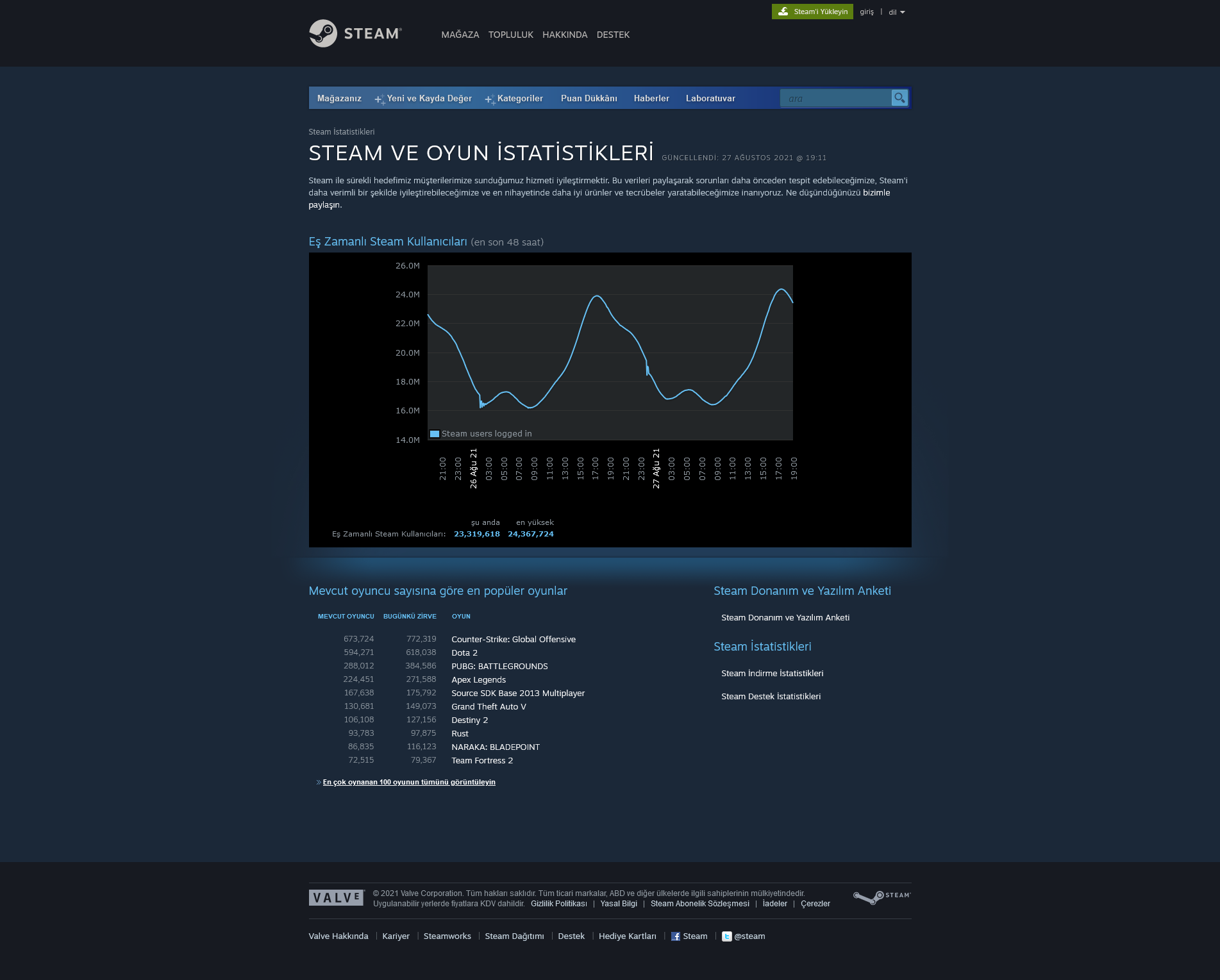Select the Laboratuvar tab
Image resolution: width=1220 pixels, height=980 pixels.
[710, 98]
